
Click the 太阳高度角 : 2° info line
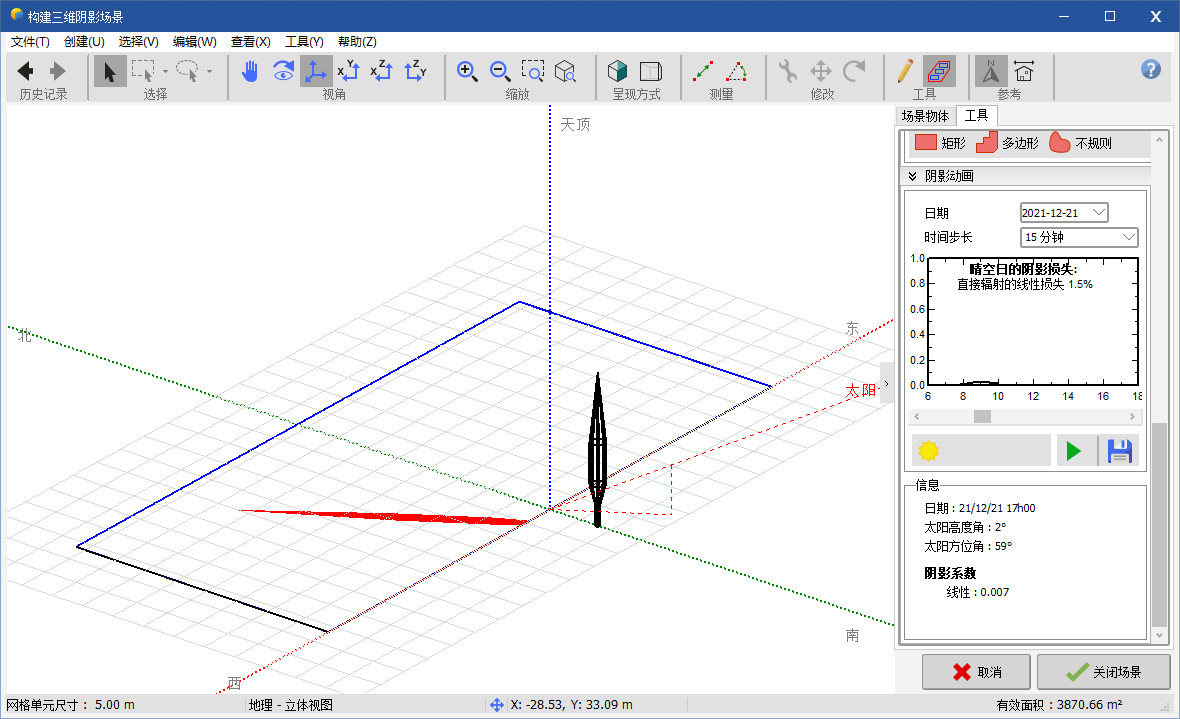coord(965,527)
